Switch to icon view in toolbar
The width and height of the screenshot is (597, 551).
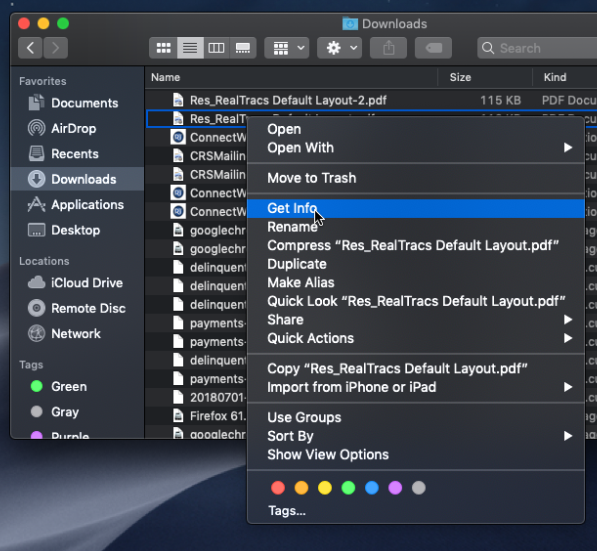(164, 48)
